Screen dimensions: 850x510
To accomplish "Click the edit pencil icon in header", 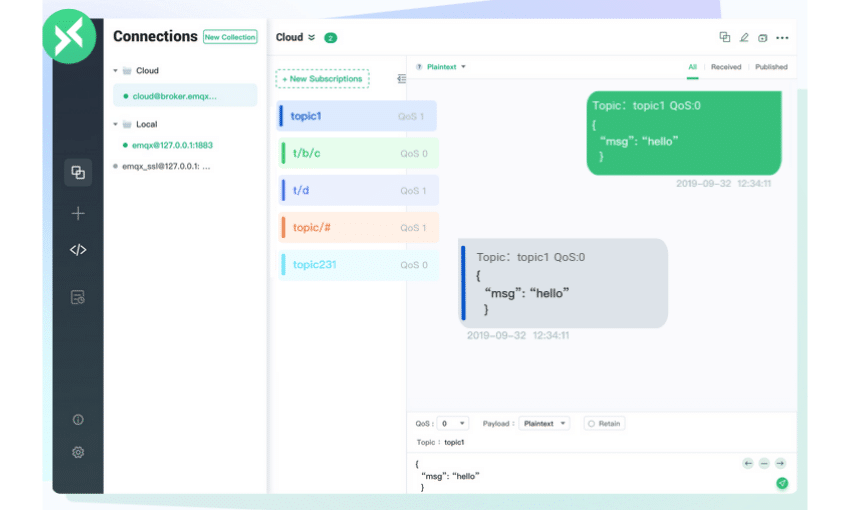I will tap(743, 38).
